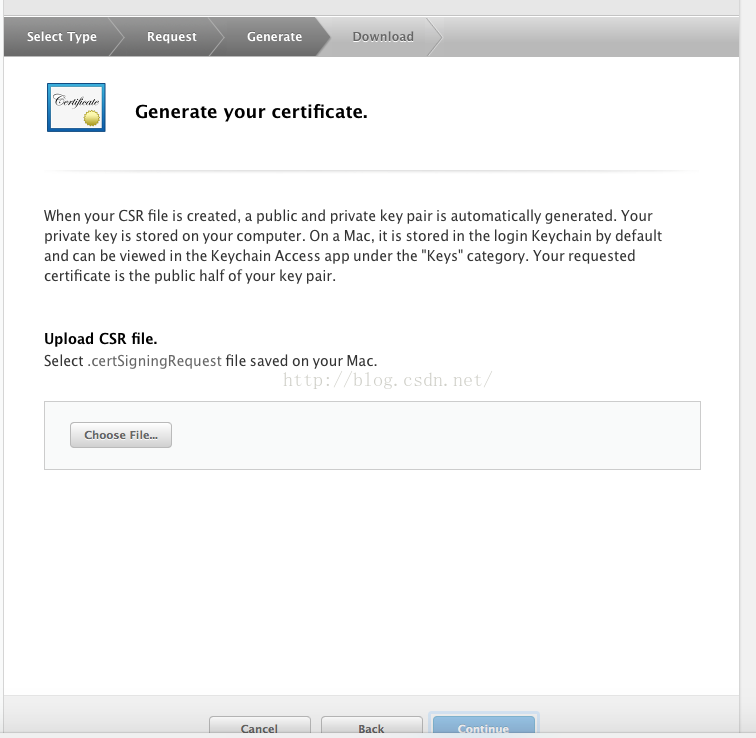Go Back to the previous step
This screenshot has width=756, height=738.
371,727
